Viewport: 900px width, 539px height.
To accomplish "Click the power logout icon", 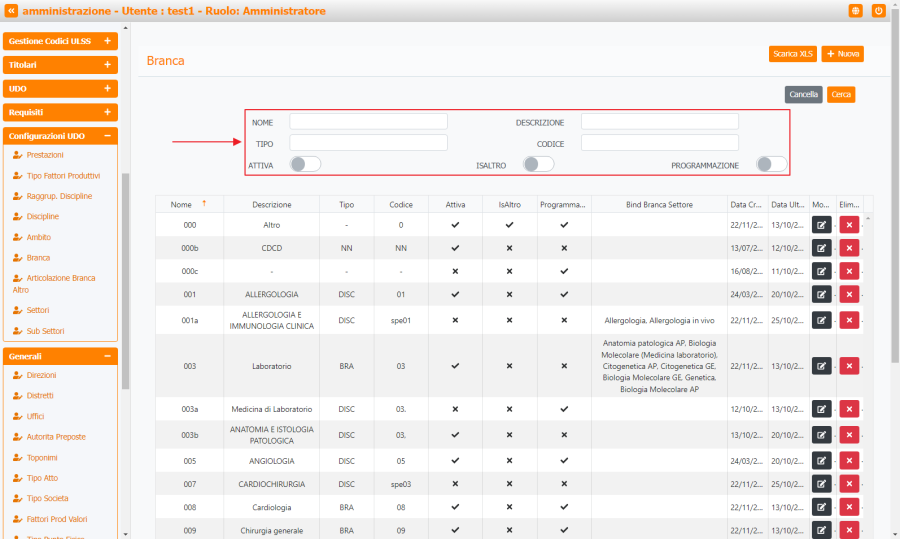I will click(x=879, y=11).
